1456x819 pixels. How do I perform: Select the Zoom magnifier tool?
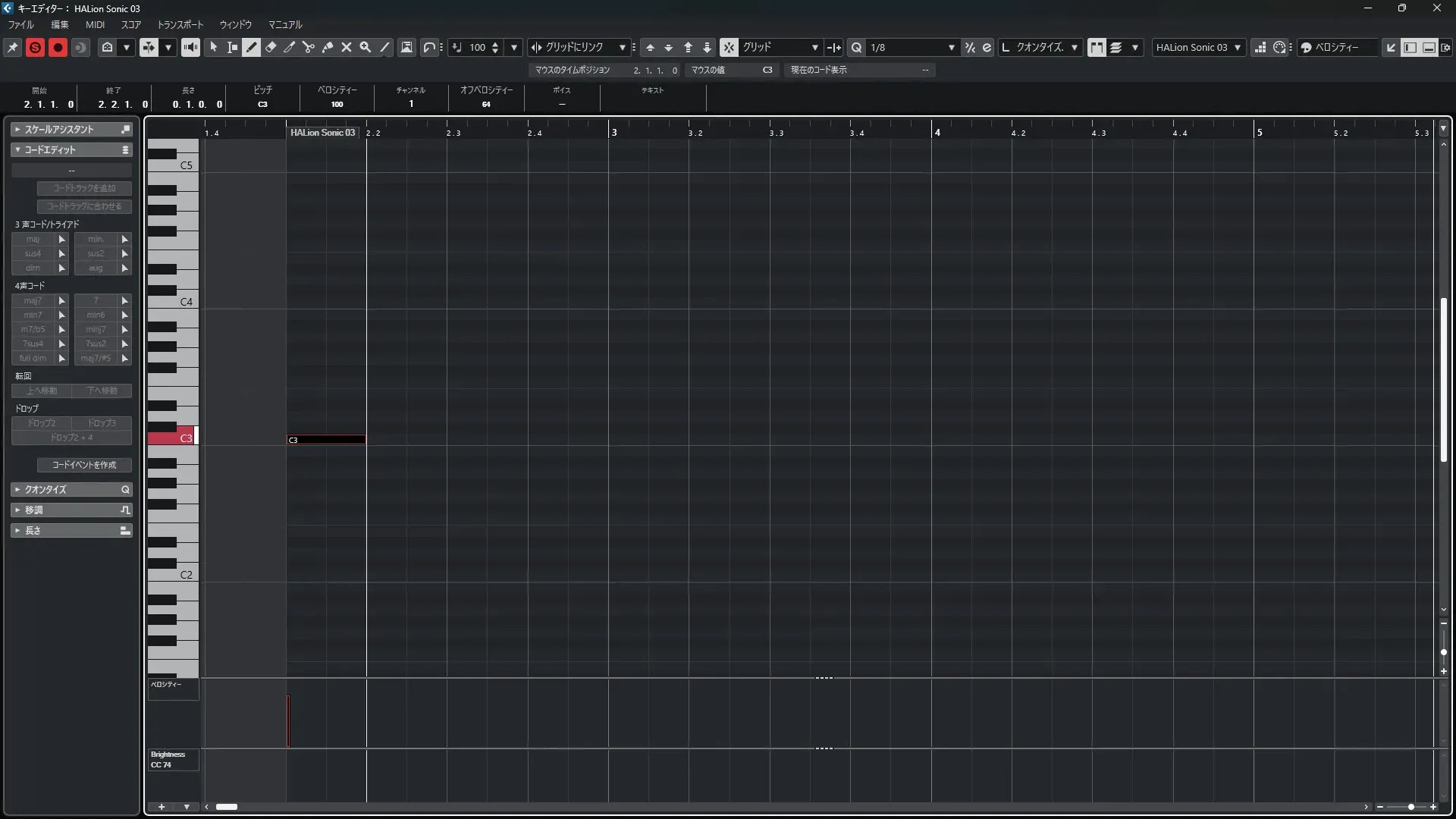pyautogui.click(x=366, y=47)
